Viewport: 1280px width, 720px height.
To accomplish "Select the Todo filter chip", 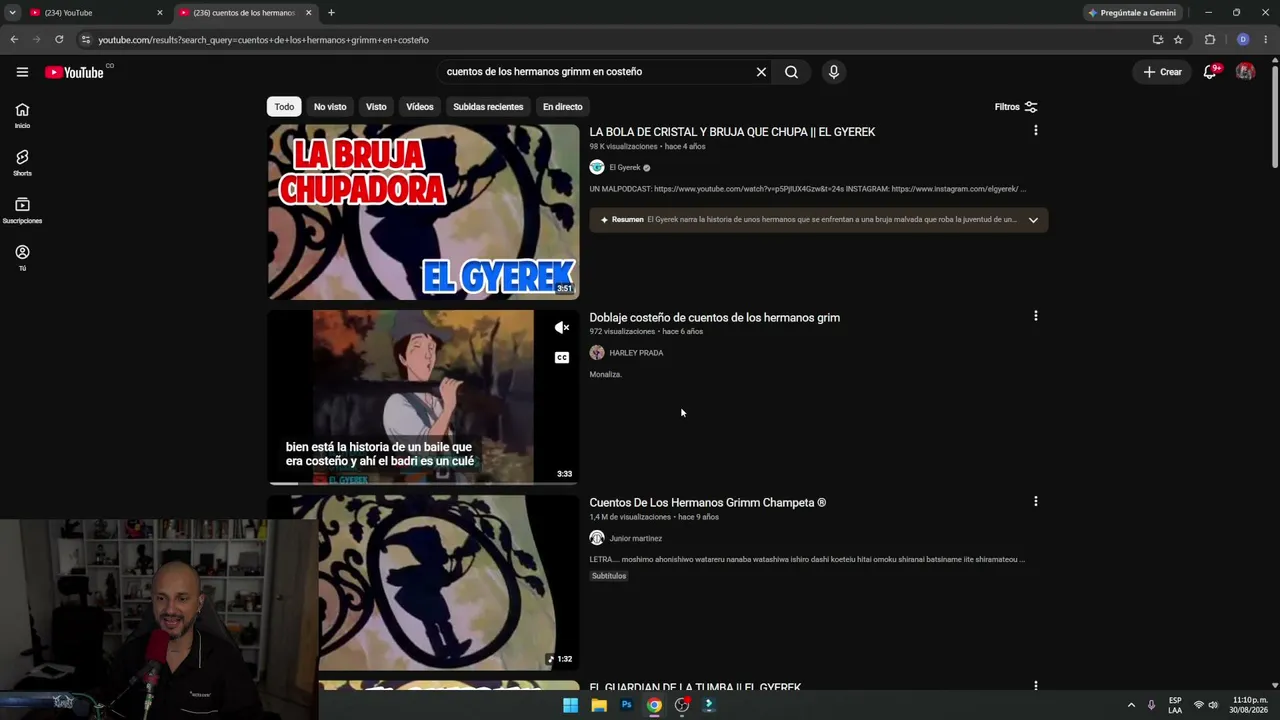I will pyautogui.click(x=285, y=107).
